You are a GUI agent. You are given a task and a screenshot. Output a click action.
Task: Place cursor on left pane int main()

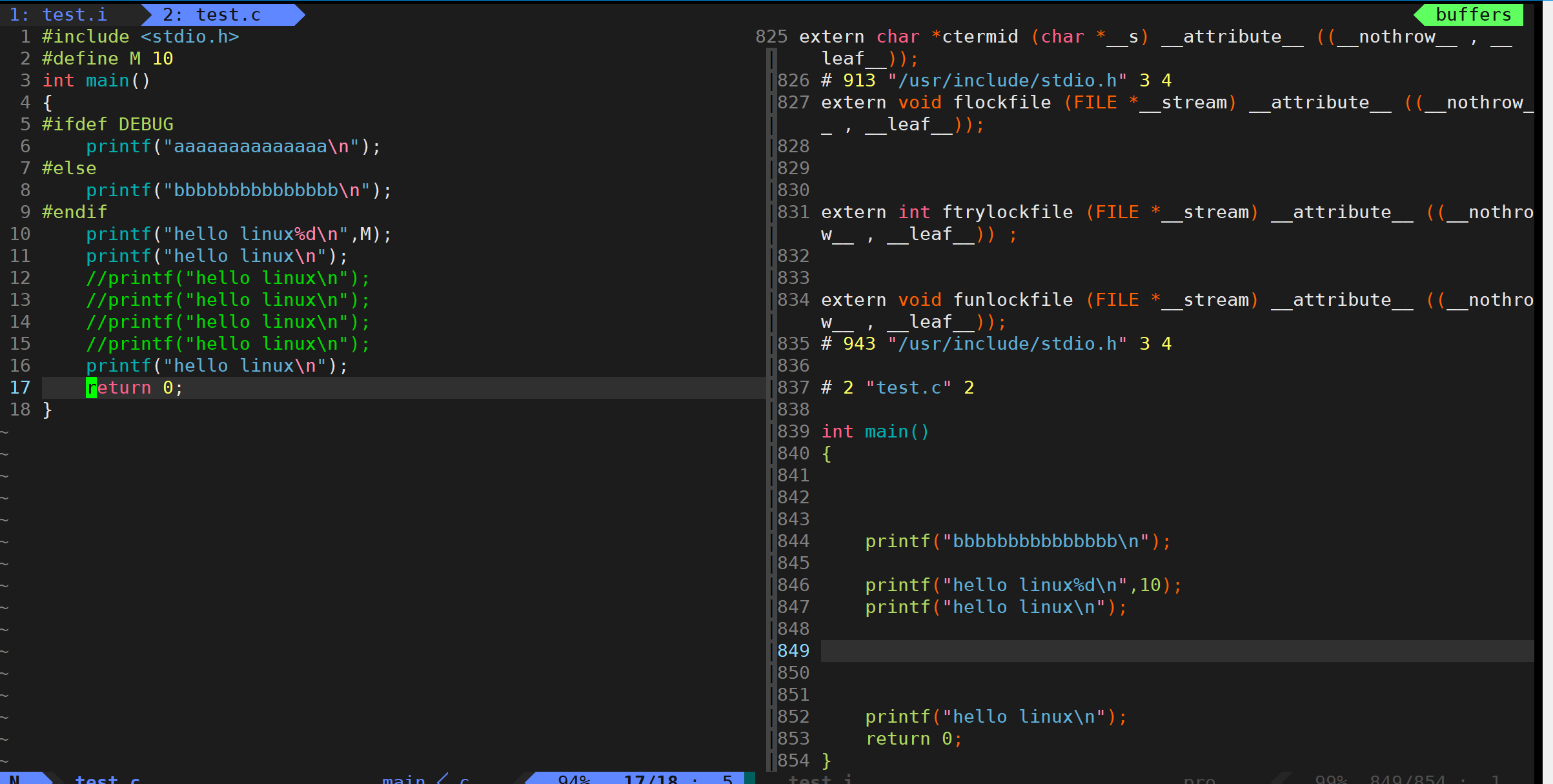[96, 81]
